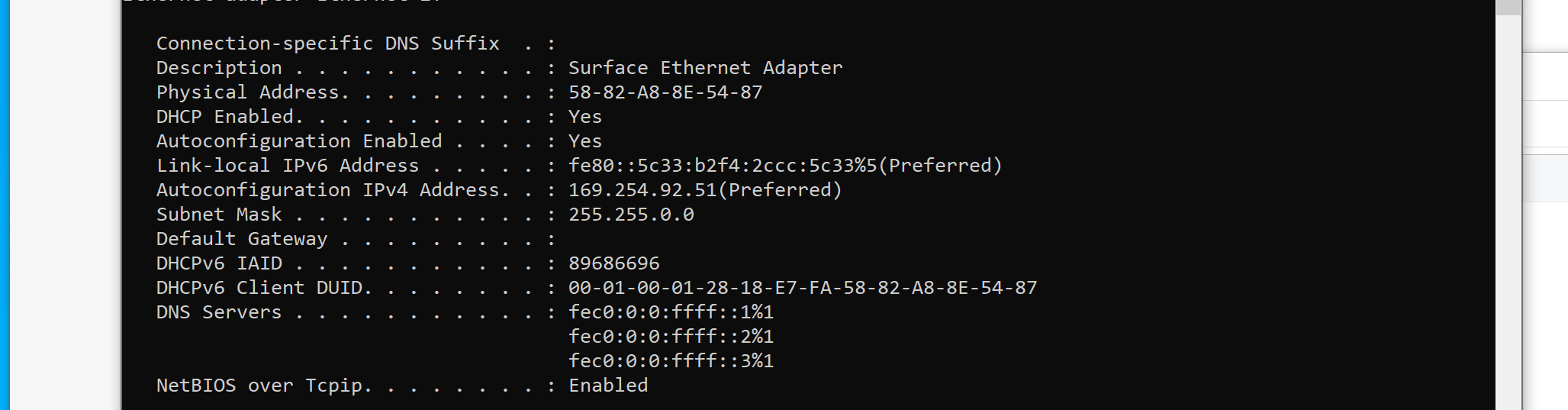The image size is (1568, 410).
Task: Click the third DNS server fec0:0:0:ffff::3%1
Action: 671,361
